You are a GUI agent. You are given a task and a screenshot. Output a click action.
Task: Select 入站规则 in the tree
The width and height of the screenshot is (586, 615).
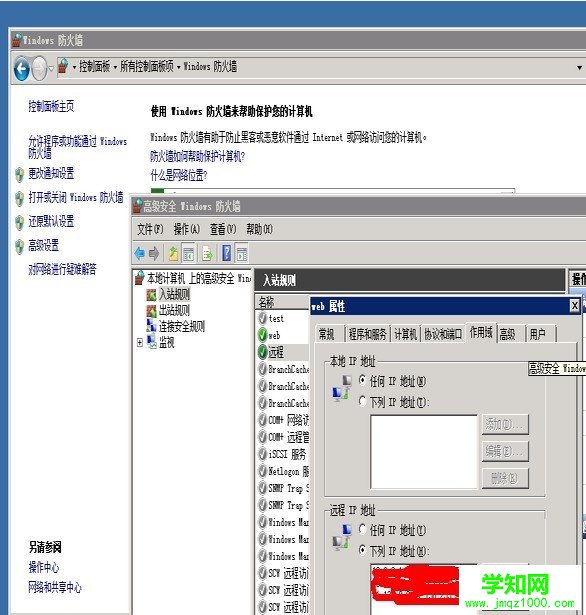tap(174, 294)
